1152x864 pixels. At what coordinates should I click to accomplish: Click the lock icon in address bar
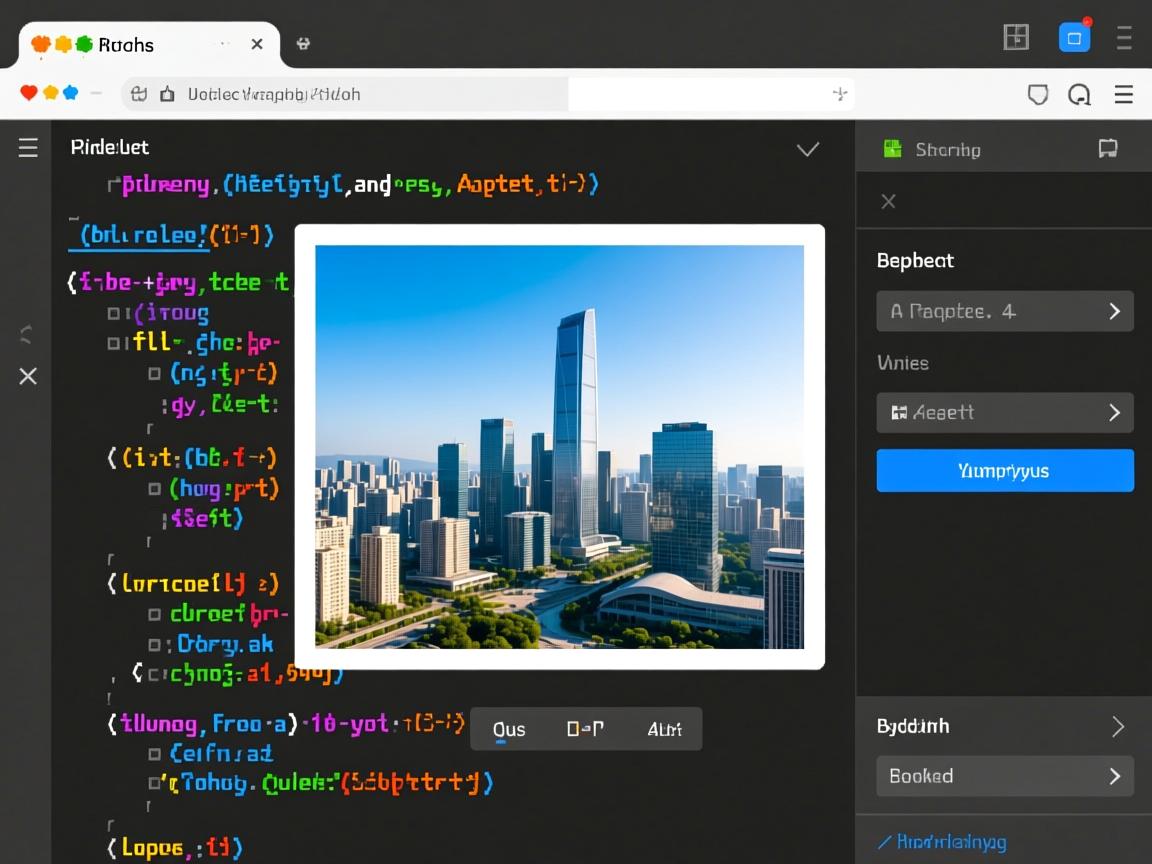pyautogui.click(x=167, y=94)
